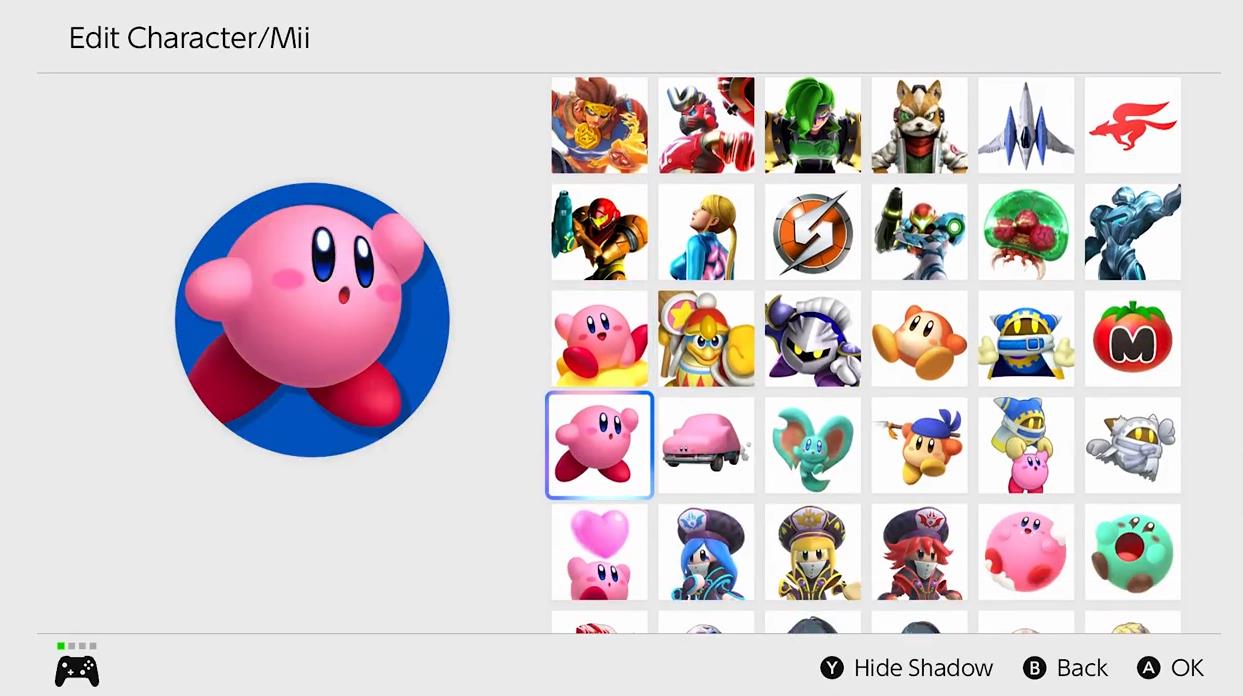Pick the Maxim Tomato icon
This screenshot has width=1243, height=696.
tap(1133, 339)
